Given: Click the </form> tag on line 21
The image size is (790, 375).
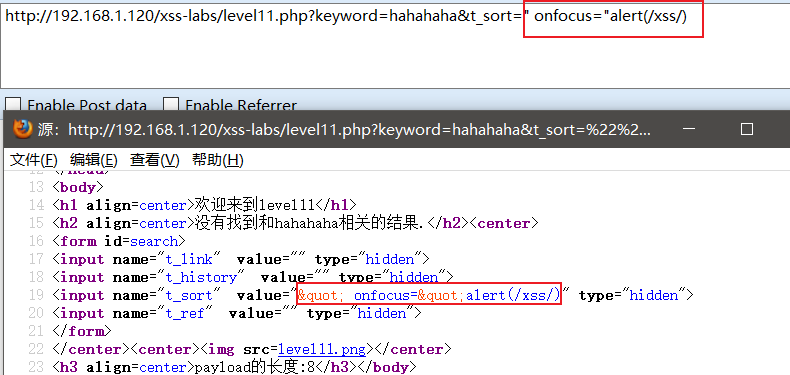Looking at the screenshot, I should coord(82,331).
